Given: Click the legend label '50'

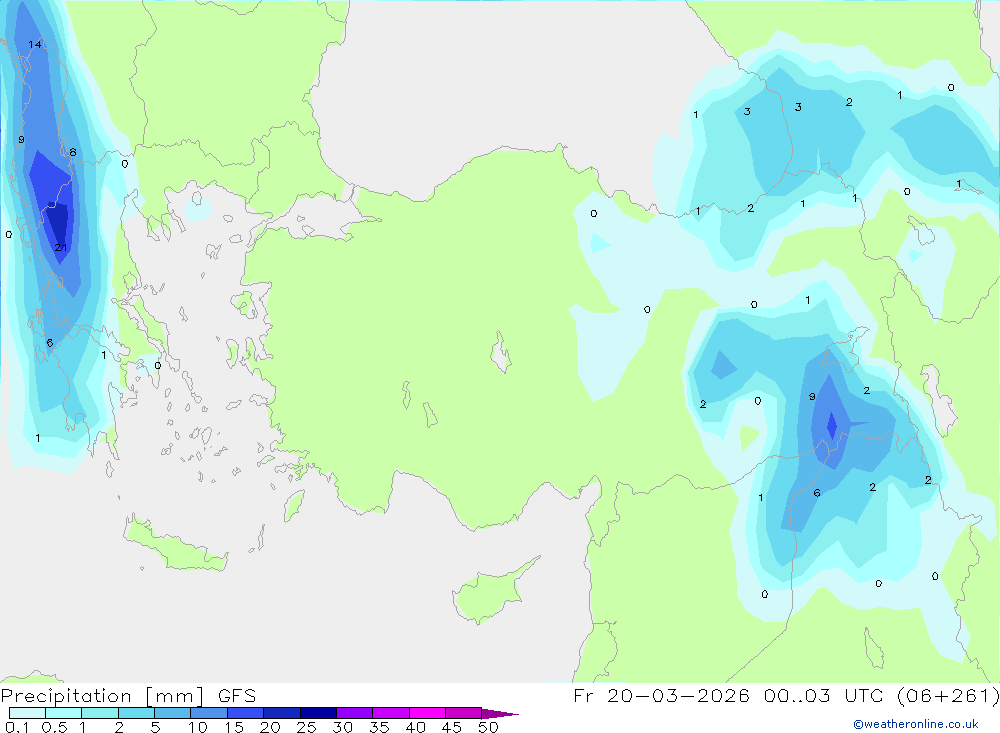Looking at the screenshot, I should coord(488,727).
